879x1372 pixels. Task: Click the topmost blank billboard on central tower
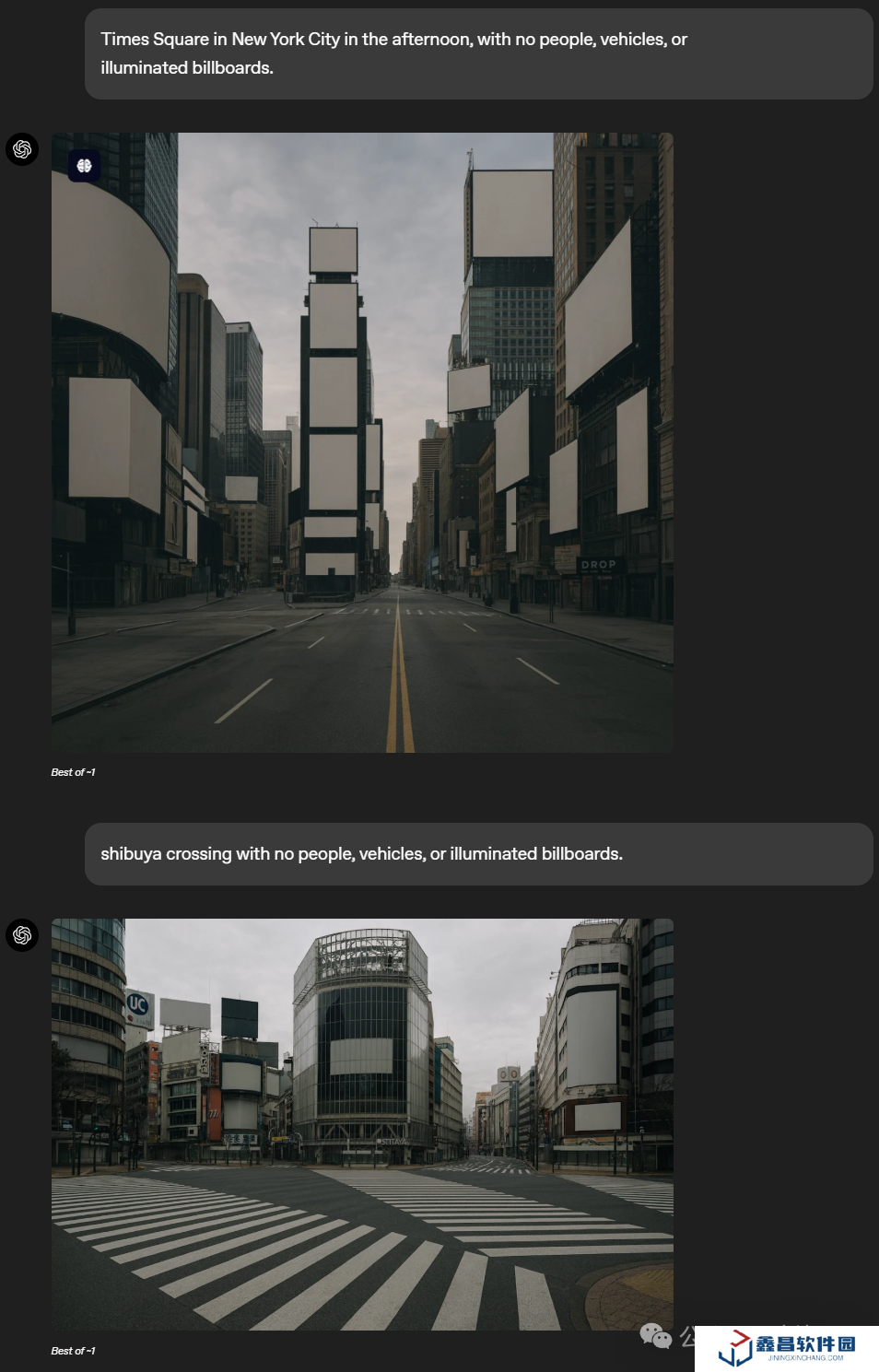pyautogui.click(x=333, y=250)
